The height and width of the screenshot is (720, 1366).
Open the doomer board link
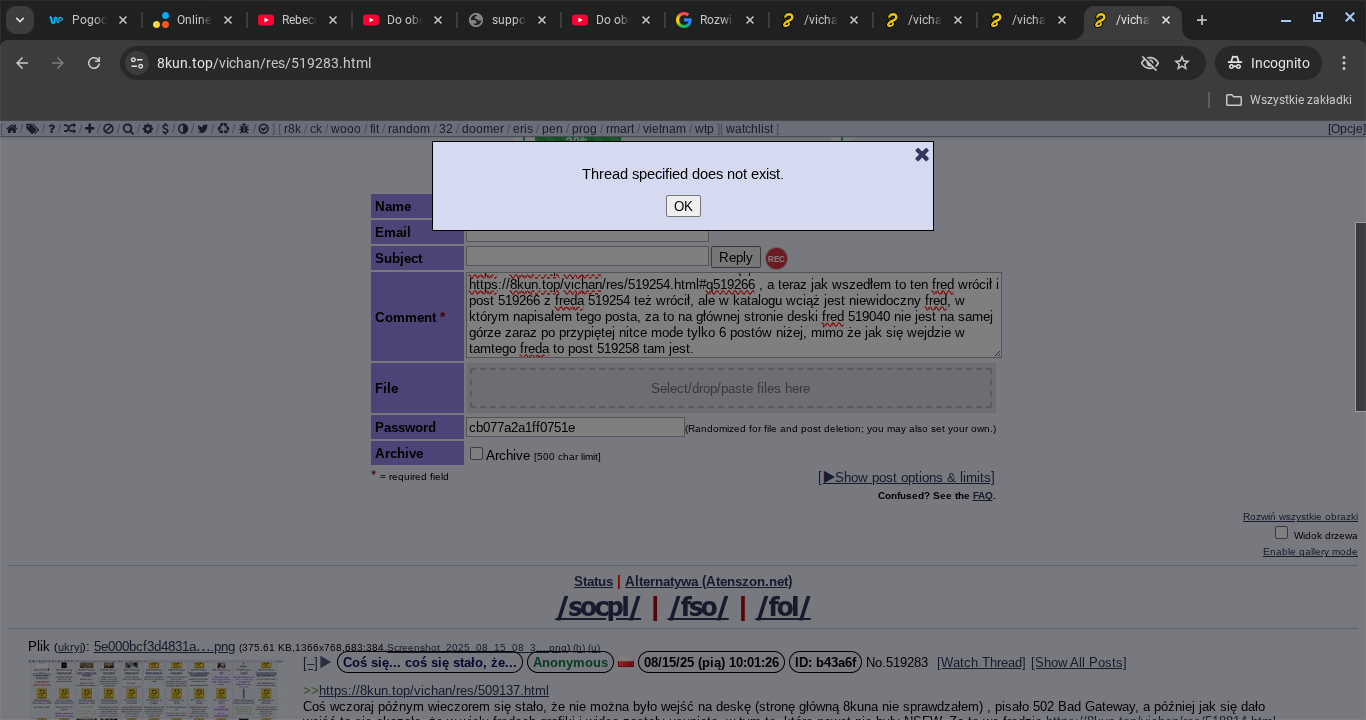coord(483,129)
